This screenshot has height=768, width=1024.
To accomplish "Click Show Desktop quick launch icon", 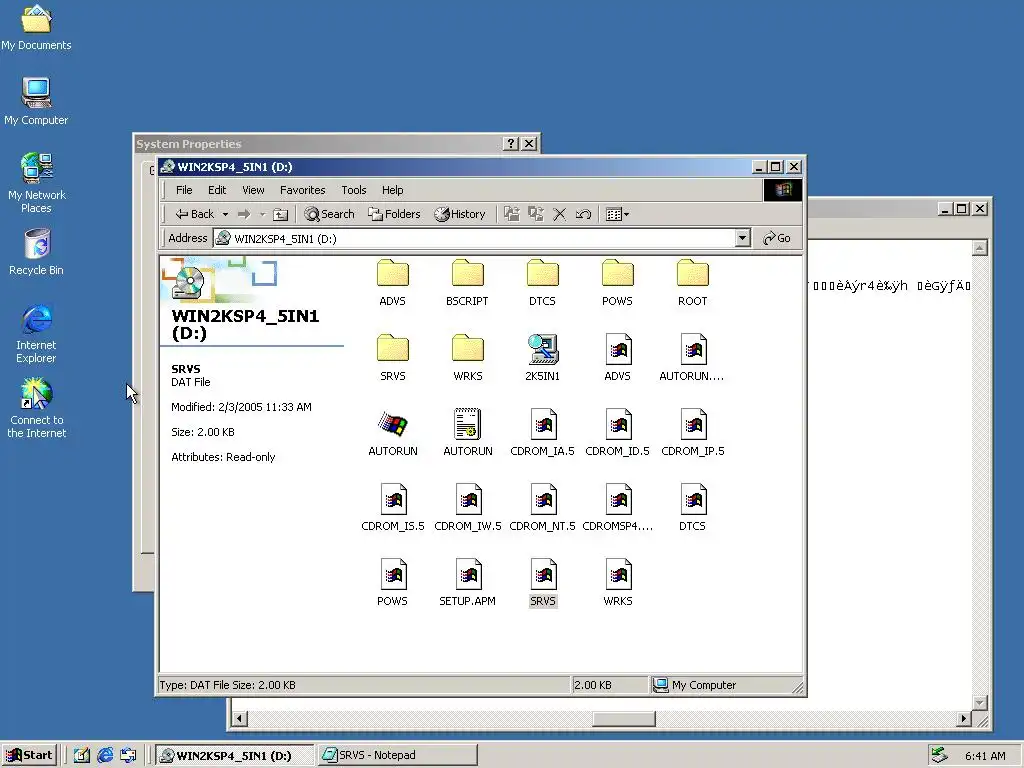I will [82, 756].
